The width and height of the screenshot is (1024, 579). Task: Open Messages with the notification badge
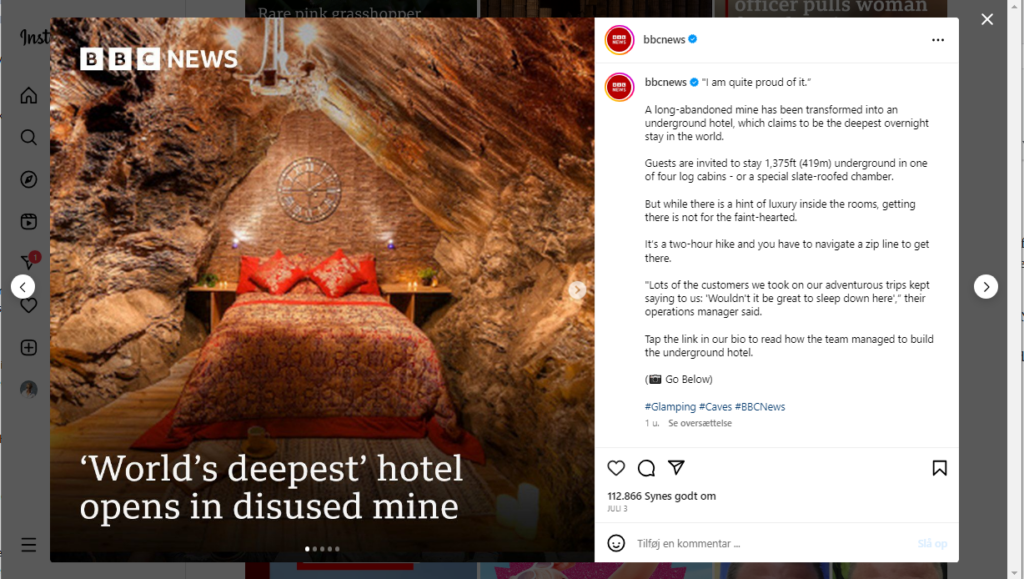[29, 262]
